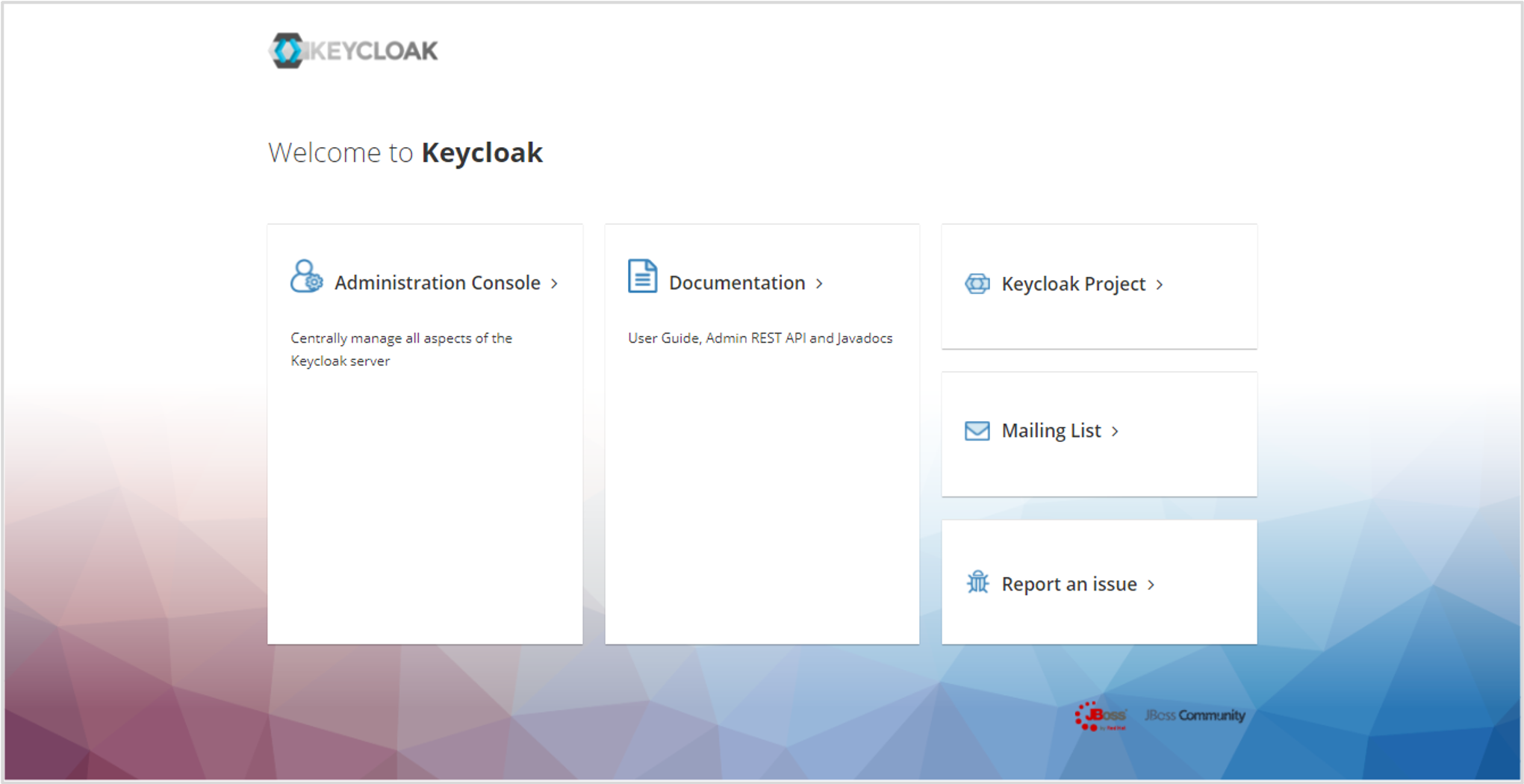This screenshot has width=1524, height=784.
Task: Click the Keycloak Project hexagon icon
Action: 977,284
